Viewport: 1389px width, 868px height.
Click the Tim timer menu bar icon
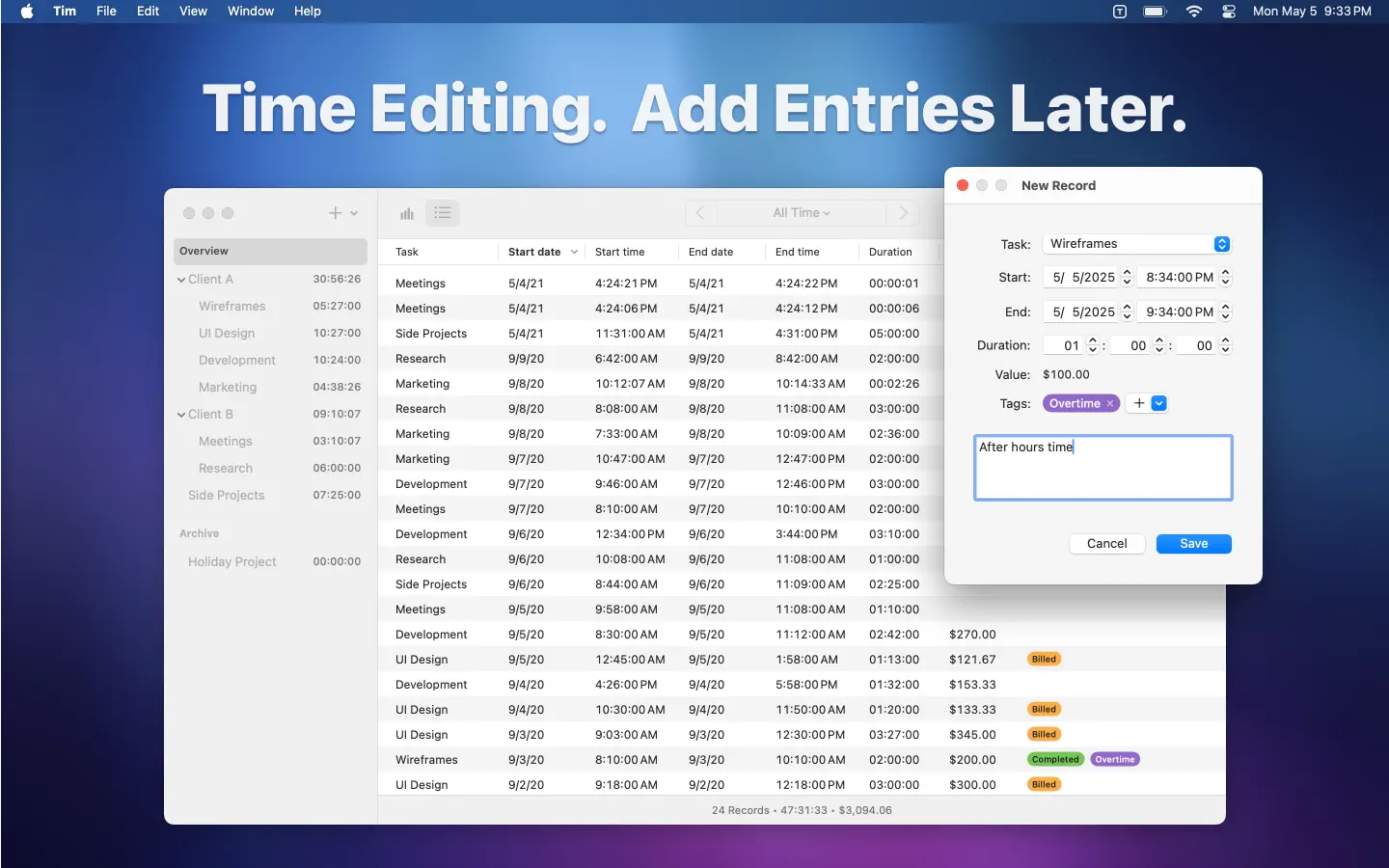pyautogui.click(x=1120, y=12)
